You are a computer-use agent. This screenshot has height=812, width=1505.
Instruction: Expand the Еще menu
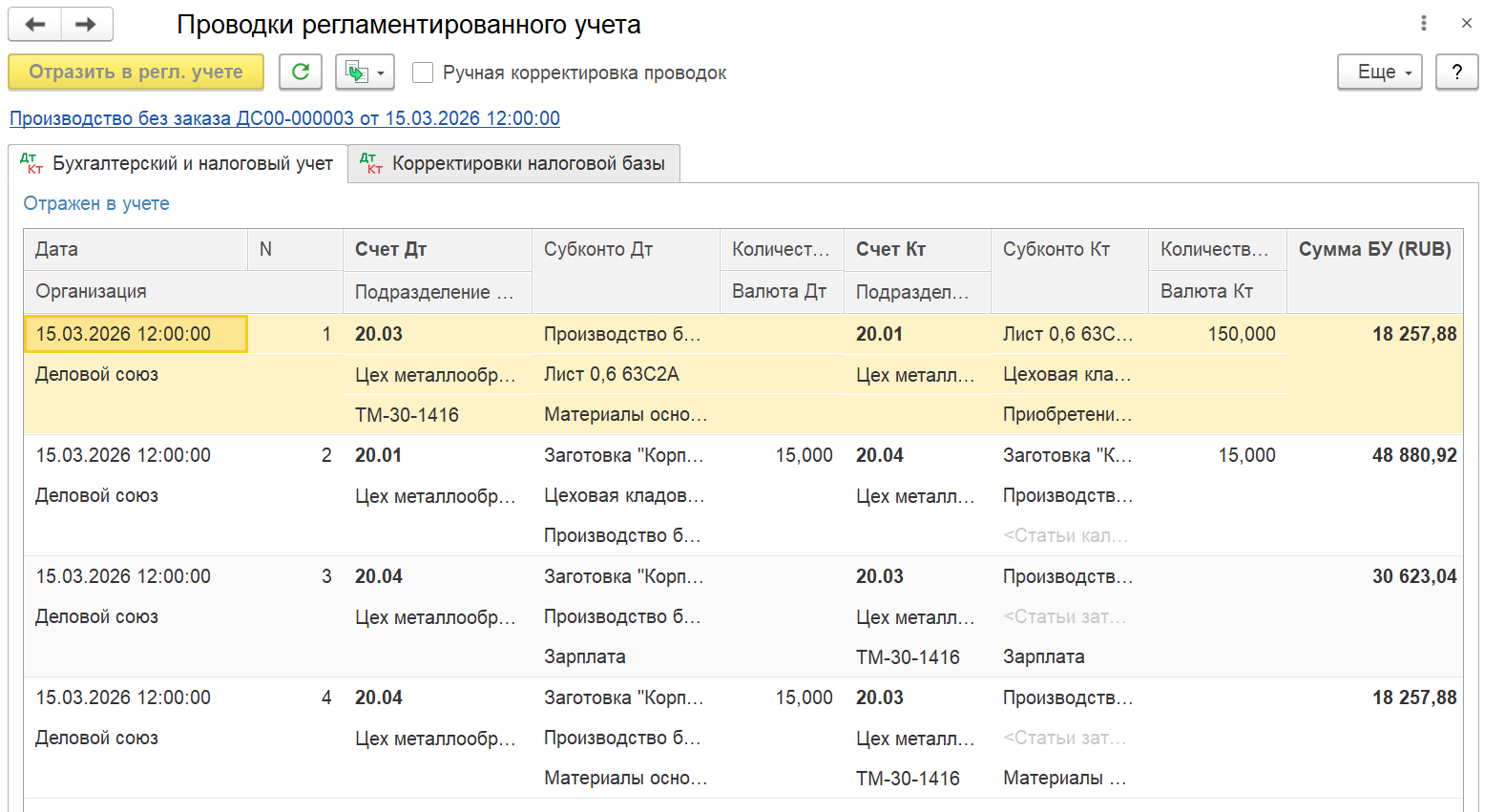tap(1380, 72)
